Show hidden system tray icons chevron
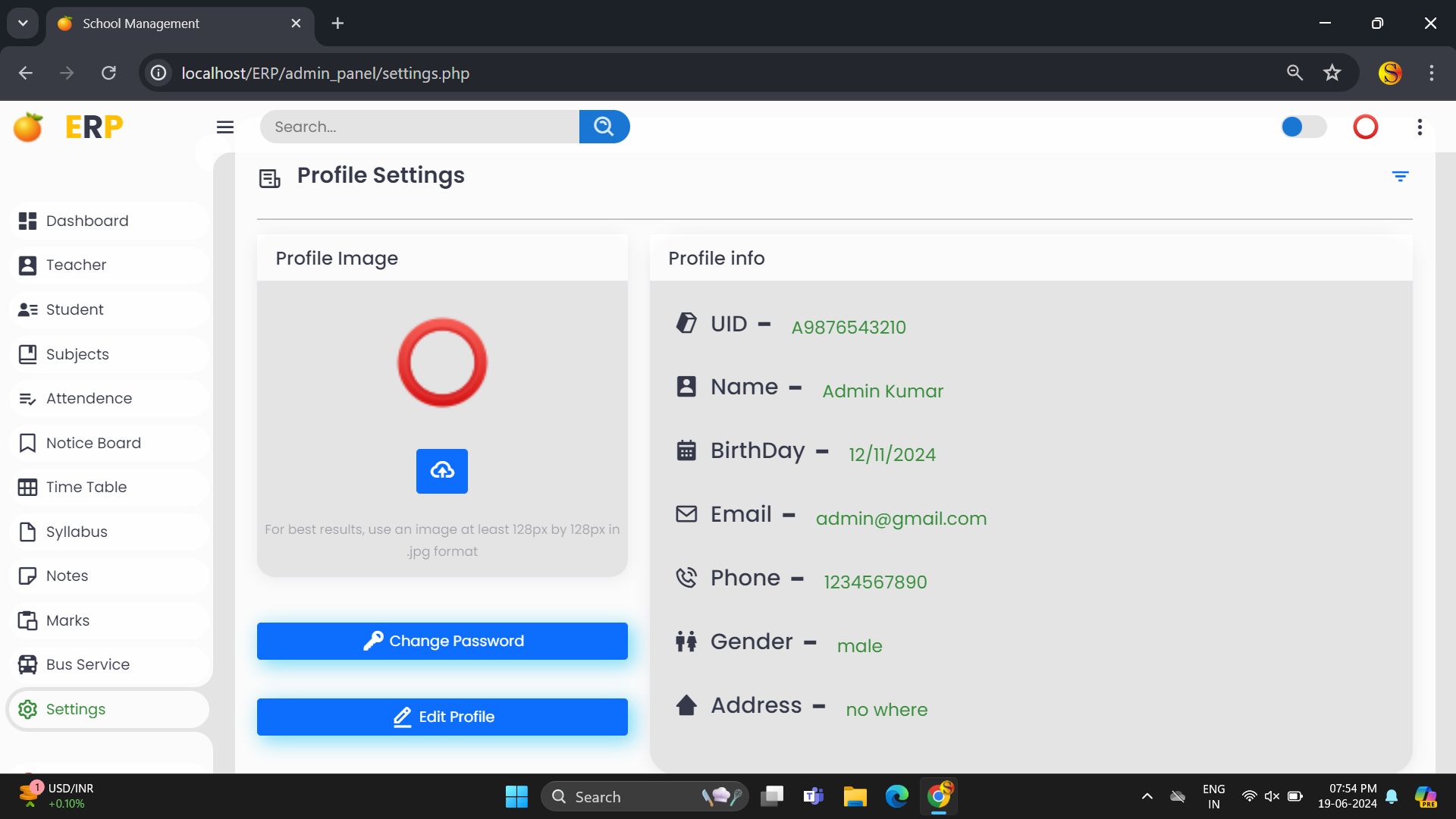The width and height of the screenshot is (1456, 819). pos(1147,796)
